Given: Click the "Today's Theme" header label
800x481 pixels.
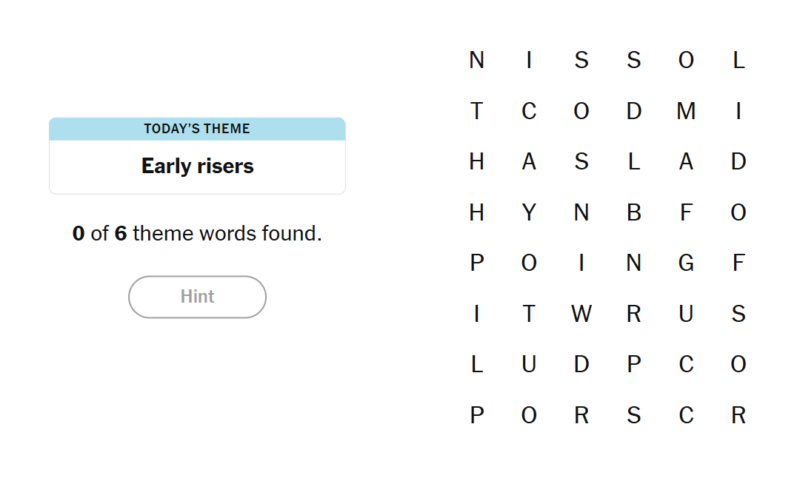Looking at the screenshot, I should tap(197, 129).
